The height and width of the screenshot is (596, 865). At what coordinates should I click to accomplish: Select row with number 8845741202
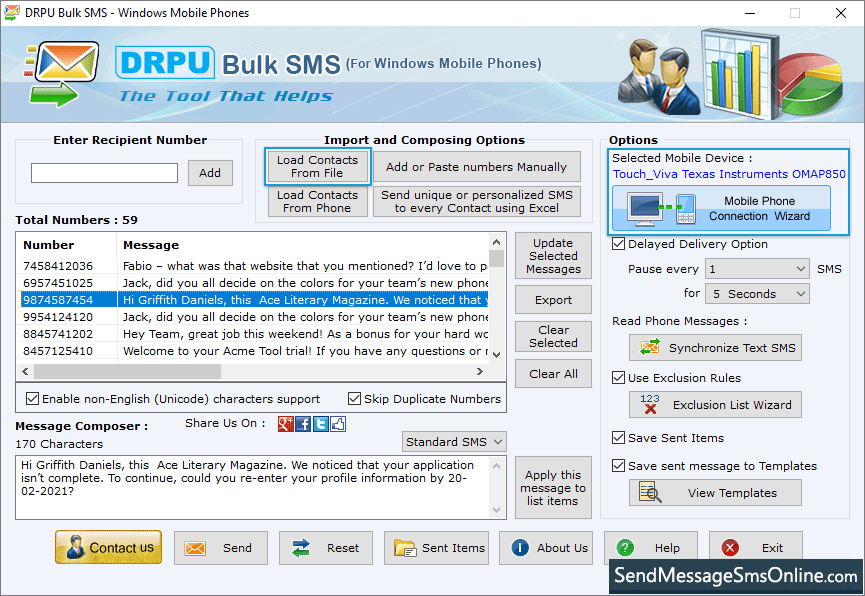[x=254, y=334]
